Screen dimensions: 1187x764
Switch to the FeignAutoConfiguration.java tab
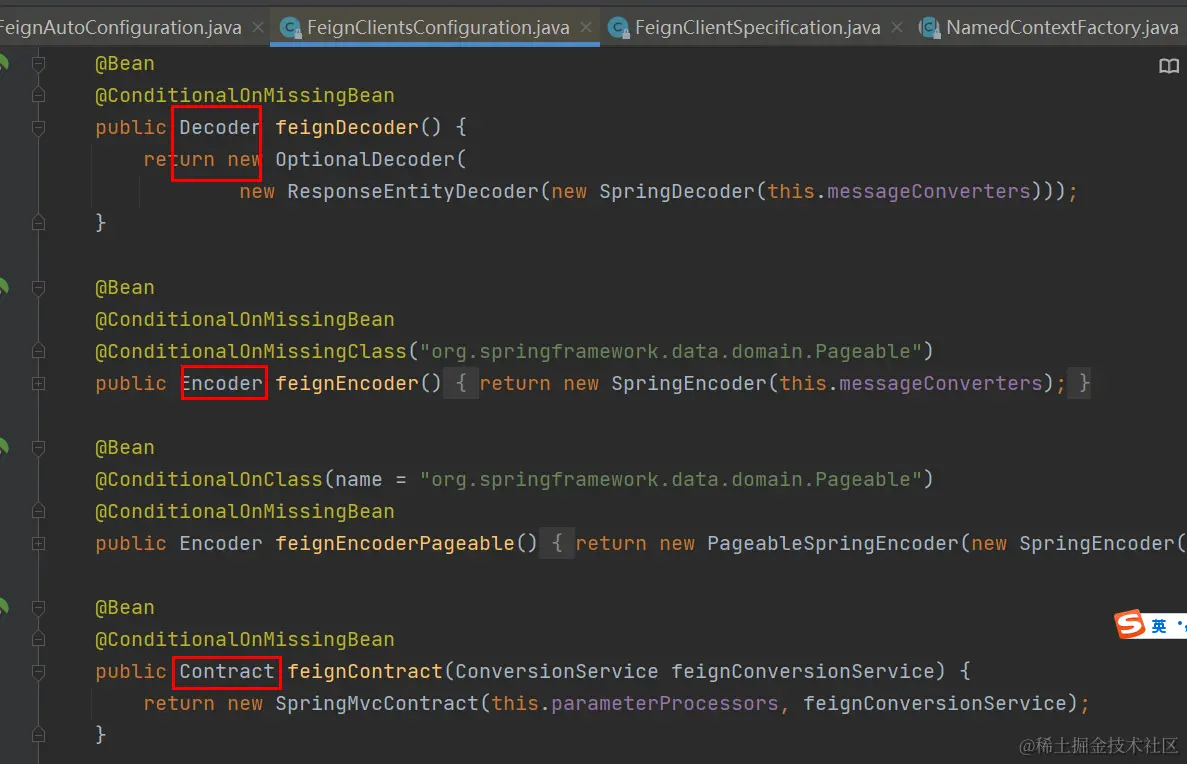(x=121, y=28)
